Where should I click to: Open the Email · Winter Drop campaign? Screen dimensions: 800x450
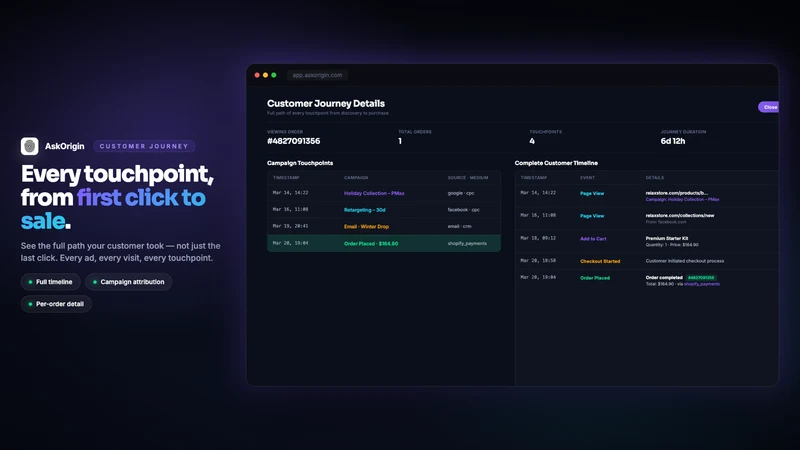[x=366, y=227]
